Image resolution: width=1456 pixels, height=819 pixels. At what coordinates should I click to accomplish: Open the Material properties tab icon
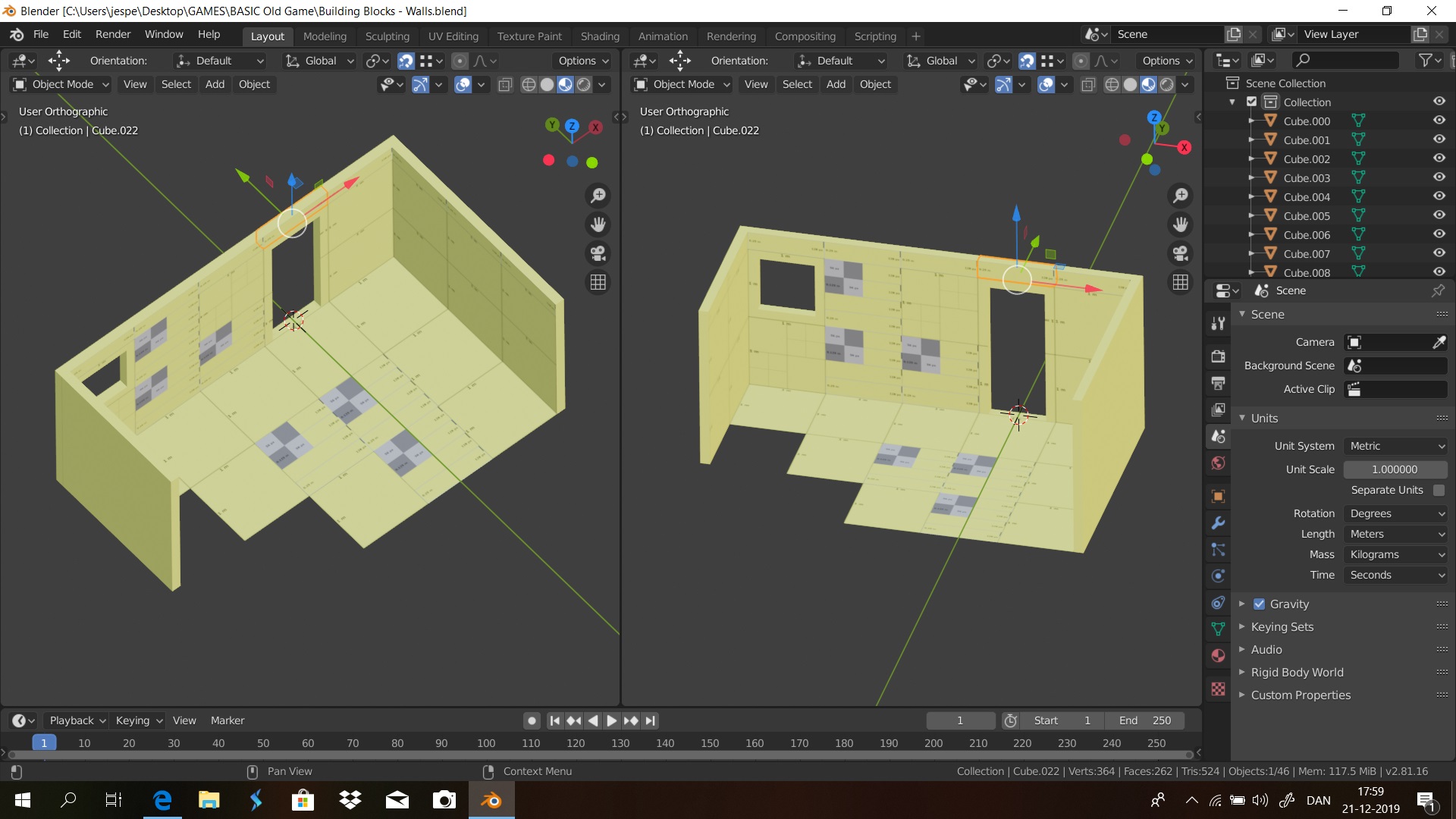(x=1218, y=655)
